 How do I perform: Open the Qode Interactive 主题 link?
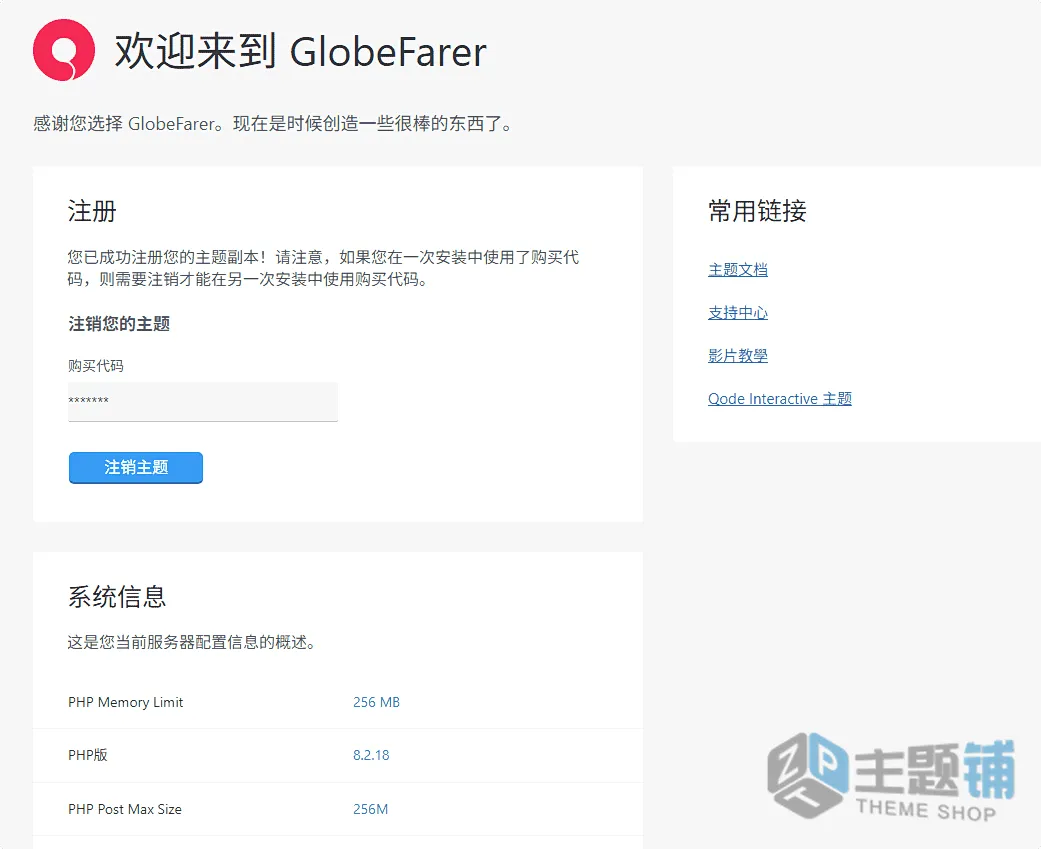779,398
